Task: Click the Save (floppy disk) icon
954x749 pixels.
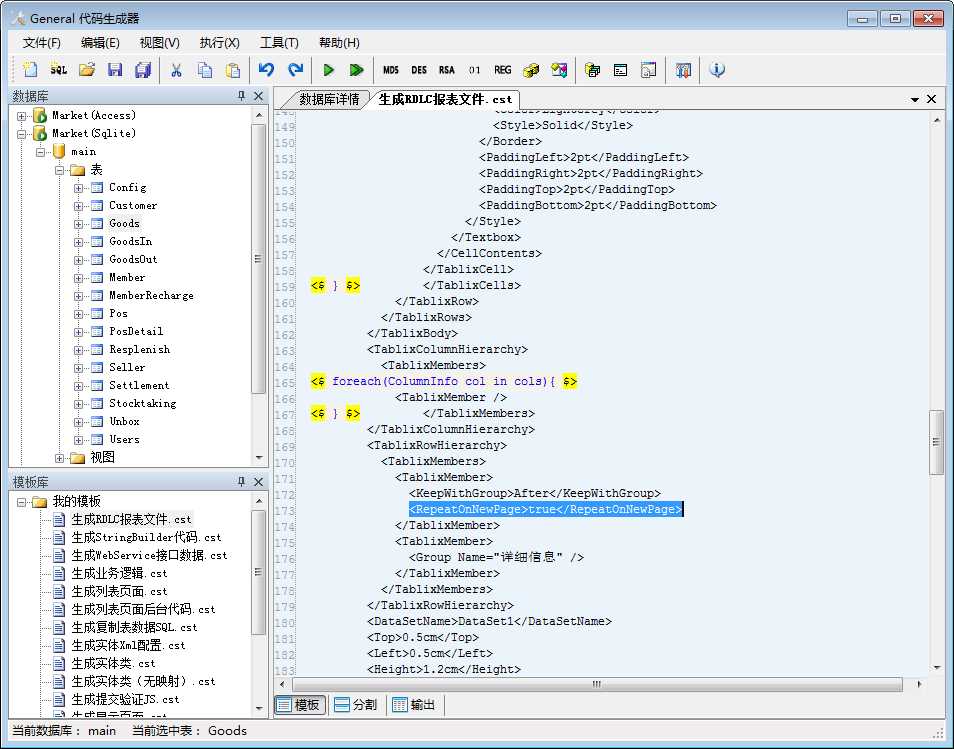Action: pyautogui.click(x=115, y=70)
